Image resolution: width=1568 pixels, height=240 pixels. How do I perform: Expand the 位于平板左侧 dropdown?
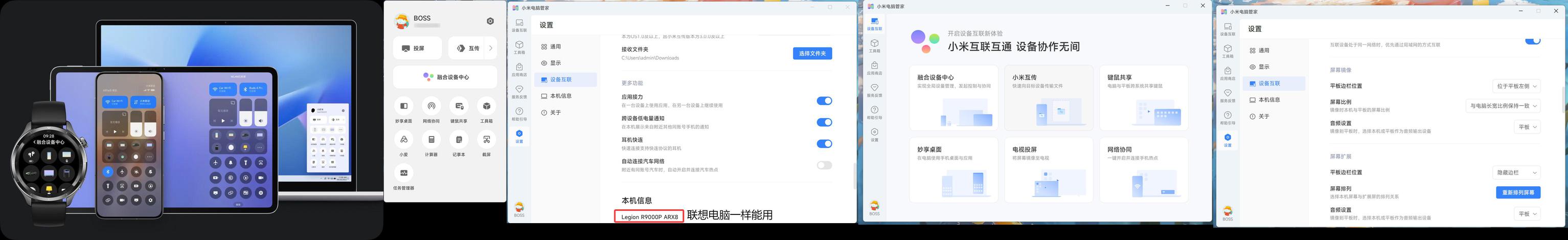click(1516, 86)
